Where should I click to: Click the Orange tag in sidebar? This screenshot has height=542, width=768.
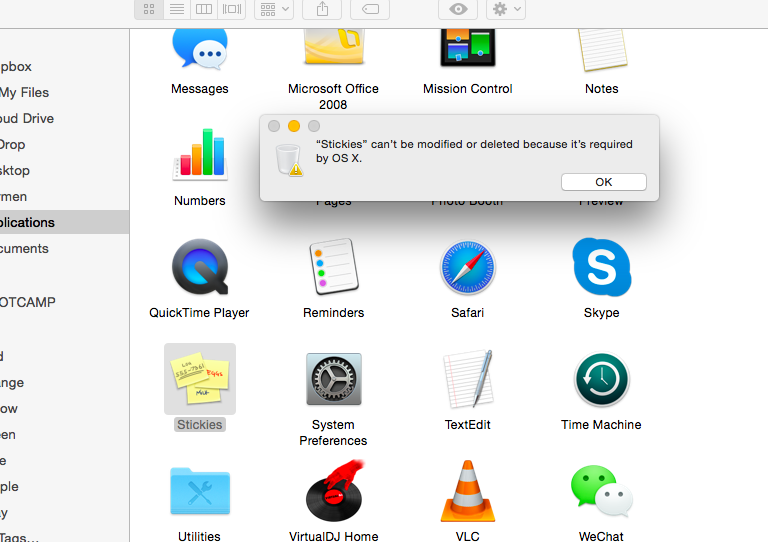[x=65, y=382]
